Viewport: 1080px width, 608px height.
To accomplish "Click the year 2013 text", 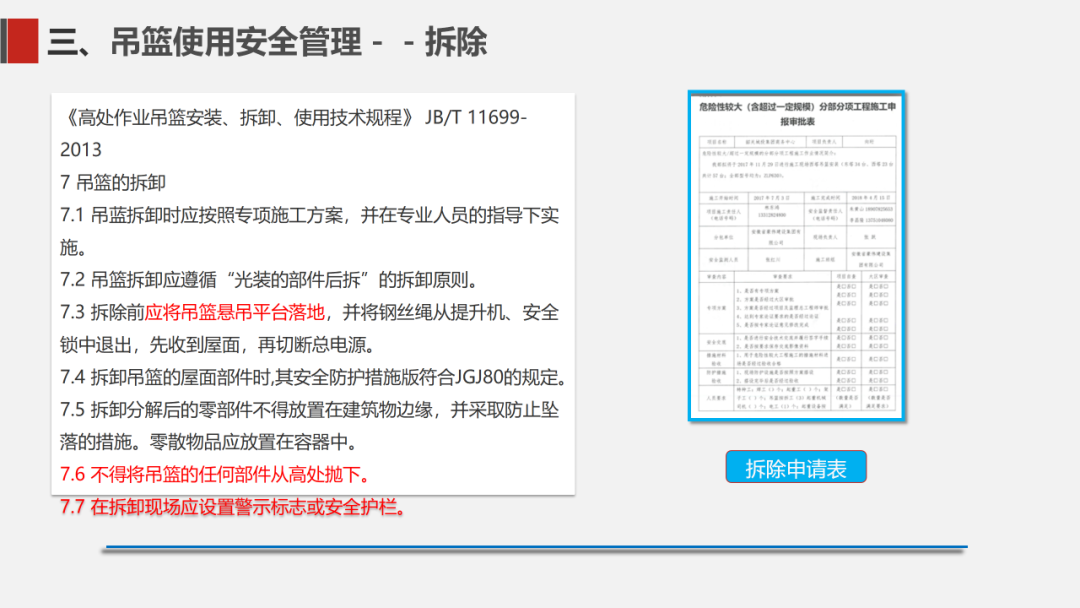I will pyautogui.click(x=81, y=150).
